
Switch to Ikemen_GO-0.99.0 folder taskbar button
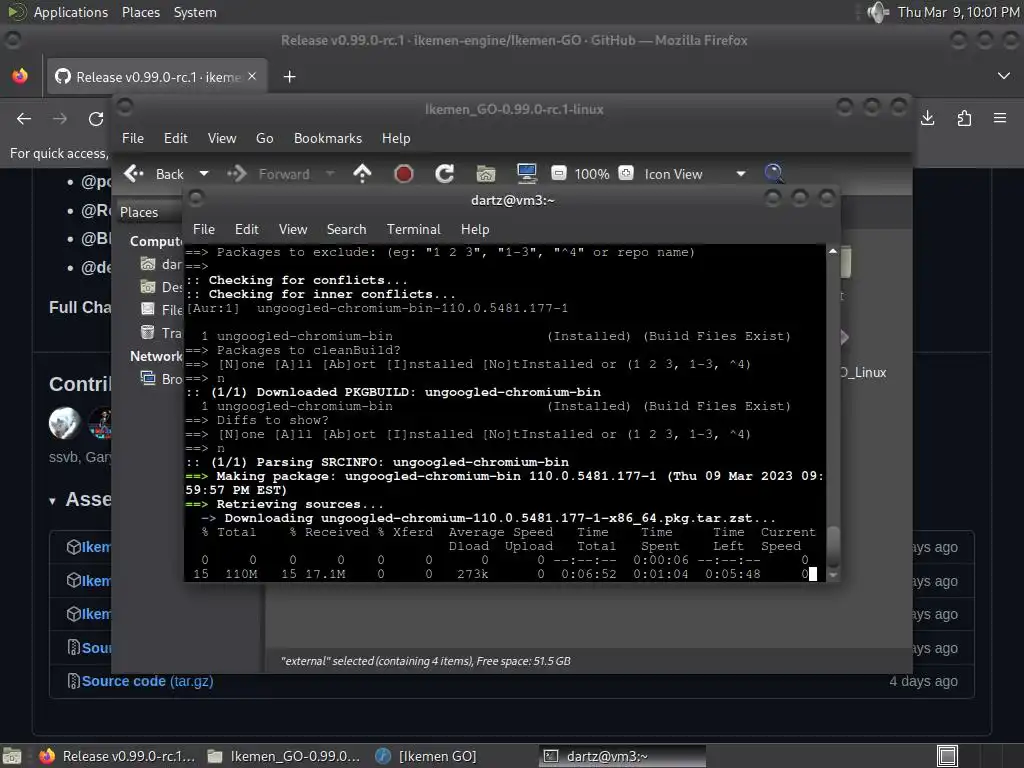(283, 756)
